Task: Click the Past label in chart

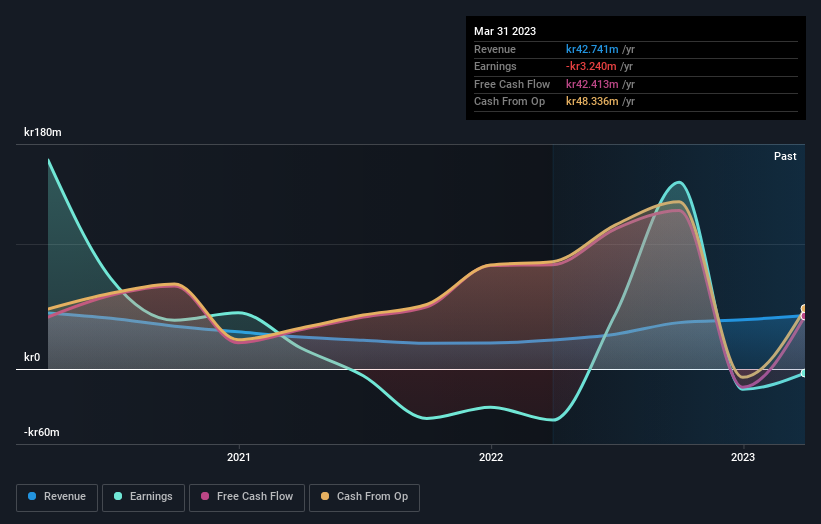Action: click(785, 156)
